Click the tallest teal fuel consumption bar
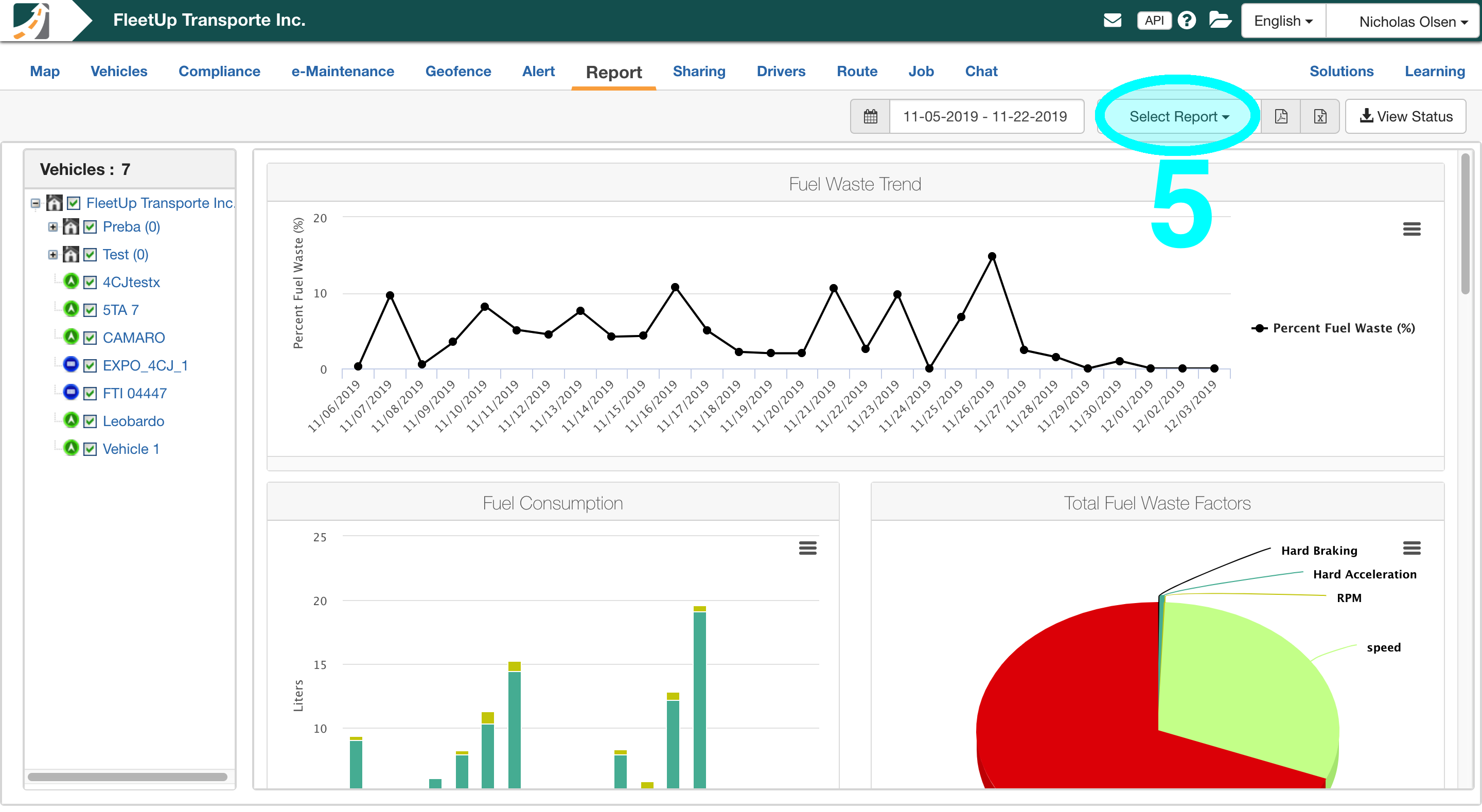 point(700,700)
